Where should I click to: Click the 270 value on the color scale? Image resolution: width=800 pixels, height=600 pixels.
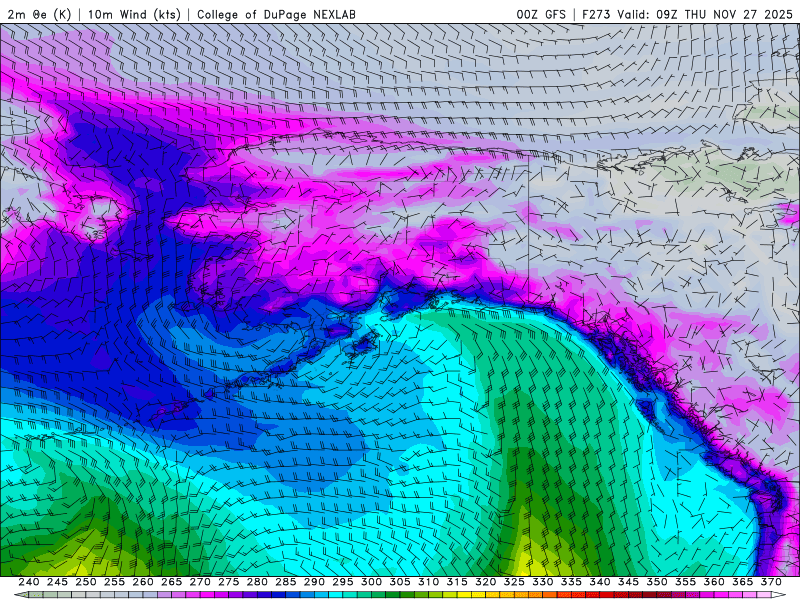(200, 582)
